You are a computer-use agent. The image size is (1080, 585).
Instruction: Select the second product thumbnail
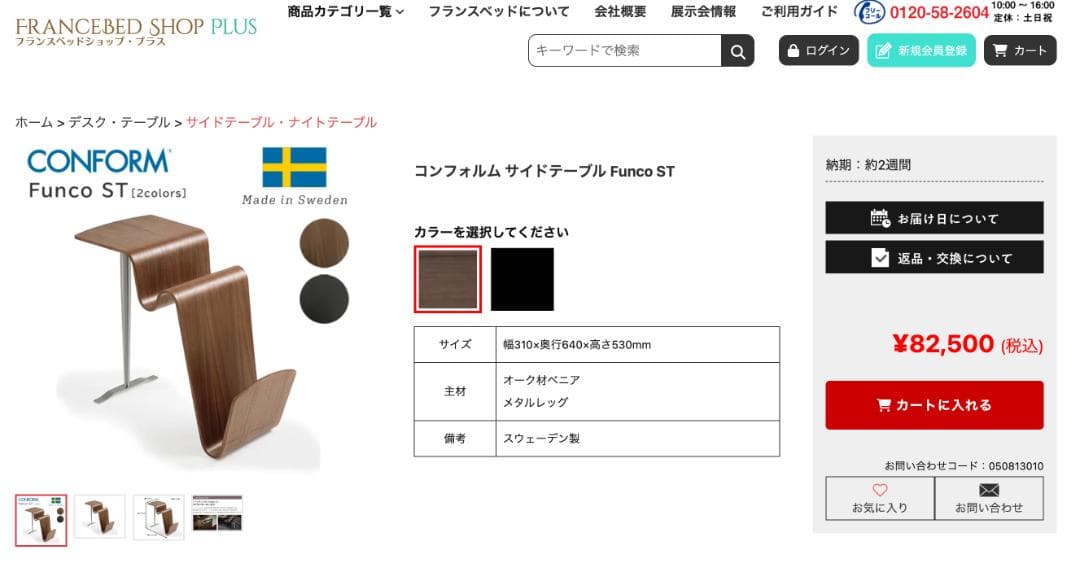(100, 517)
